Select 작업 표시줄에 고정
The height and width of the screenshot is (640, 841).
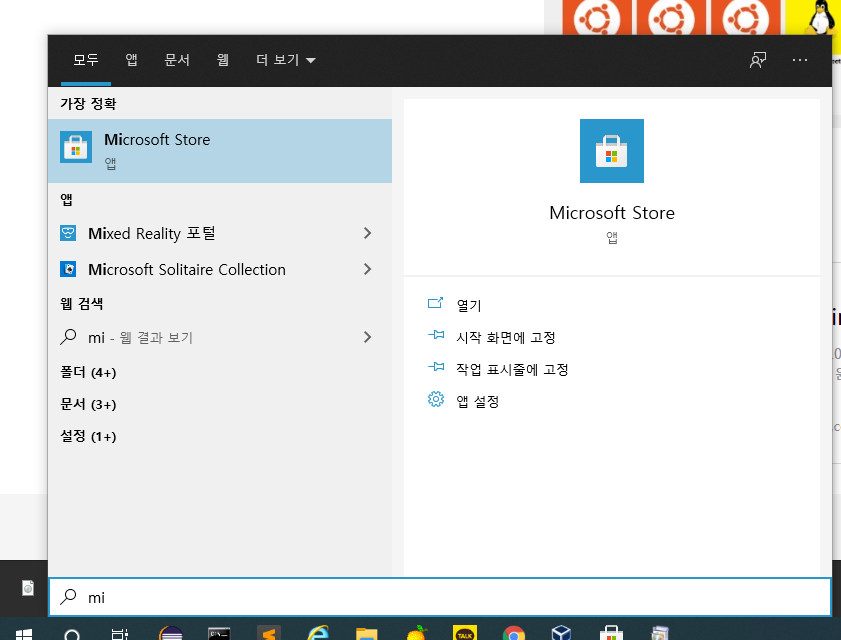(x=512, y=369)
